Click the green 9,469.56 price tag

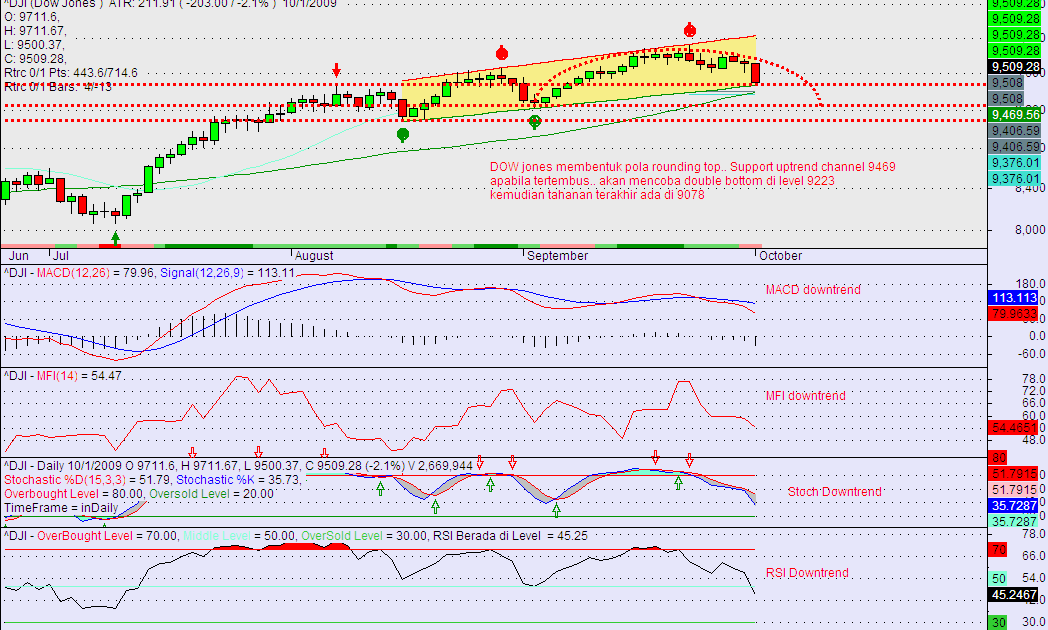[x=1015, y=115]
